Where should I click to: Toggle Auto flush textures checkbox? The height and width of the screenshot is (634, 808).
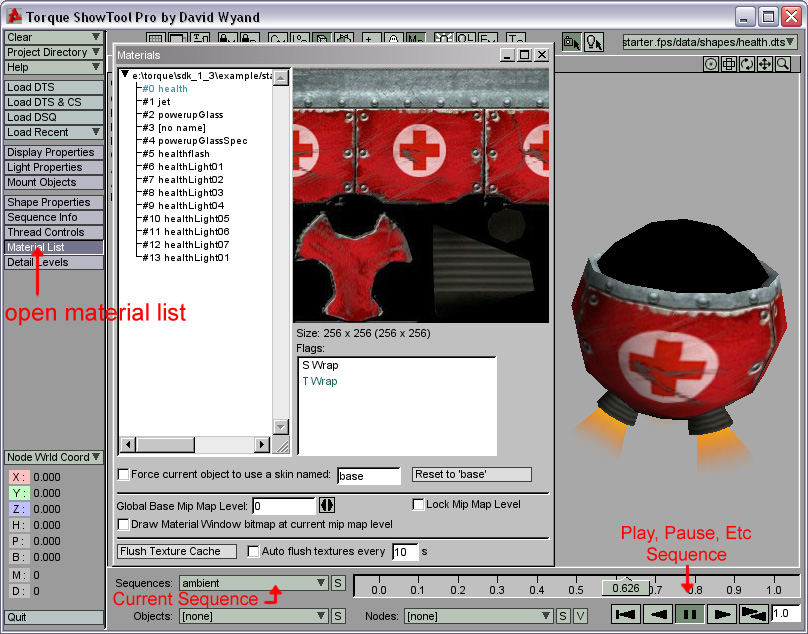coord(253,551)
